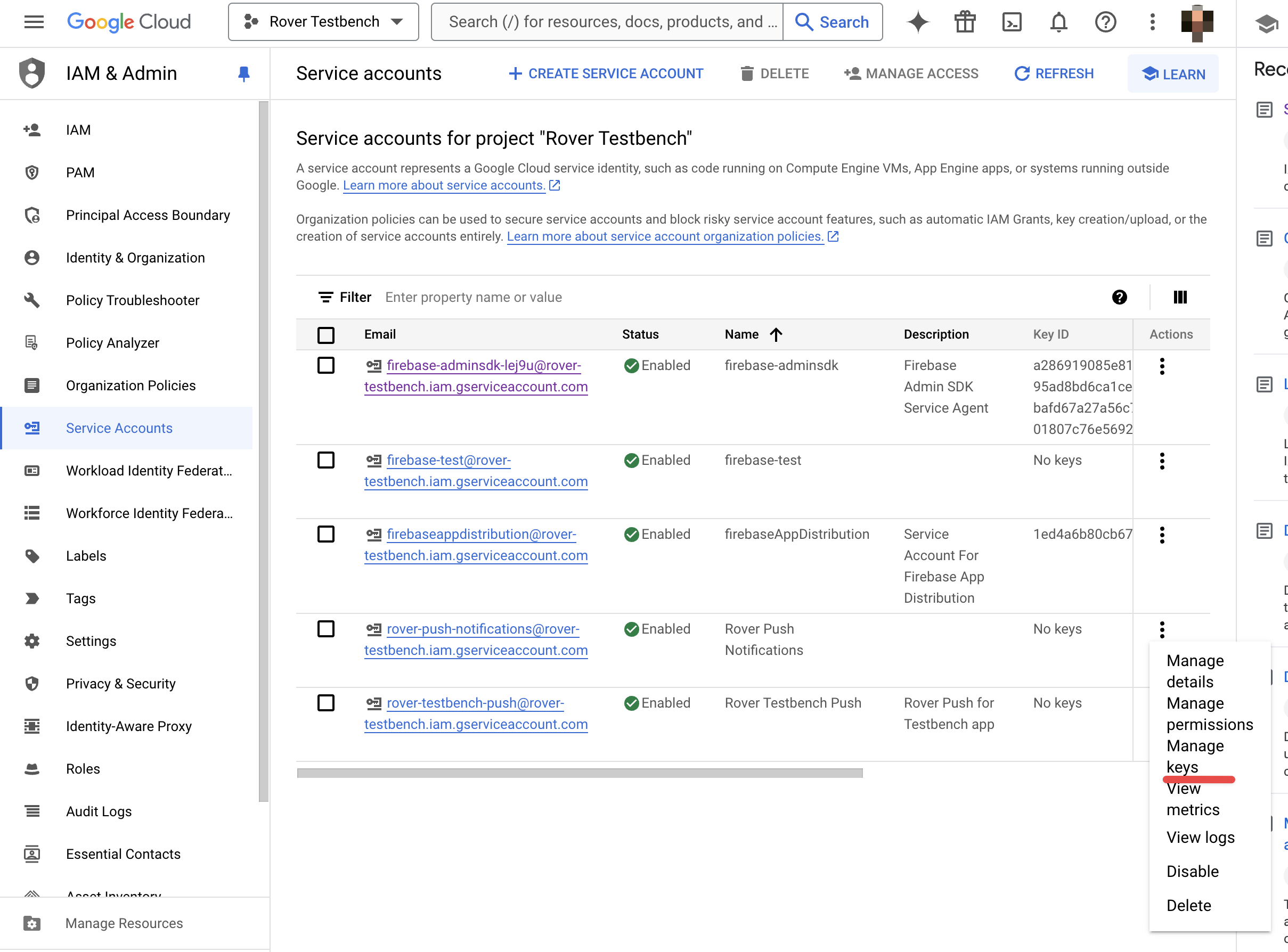Click the Learn button
The height and width of the screenshot is (952, 1288).
tap(1173, 75)
